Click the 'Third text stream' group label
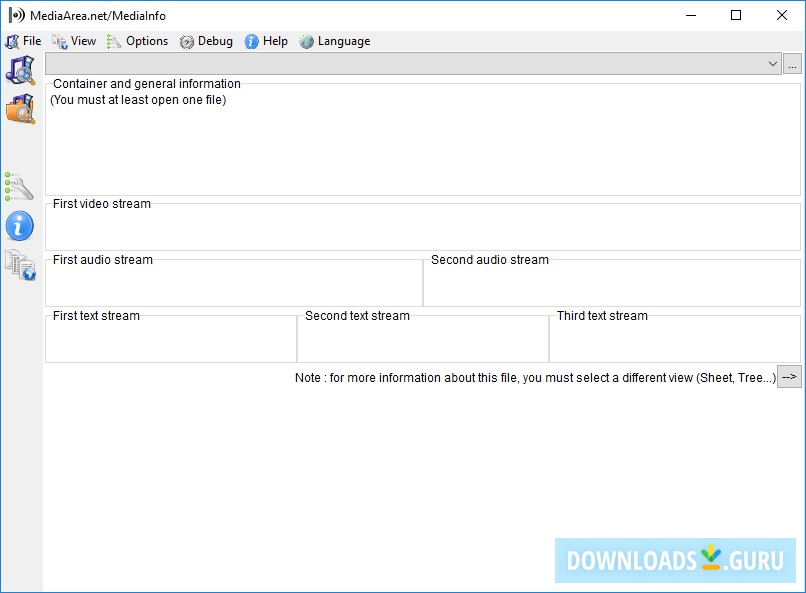The width and height of the screenshot is (806, 593). [x=602, y=316]
